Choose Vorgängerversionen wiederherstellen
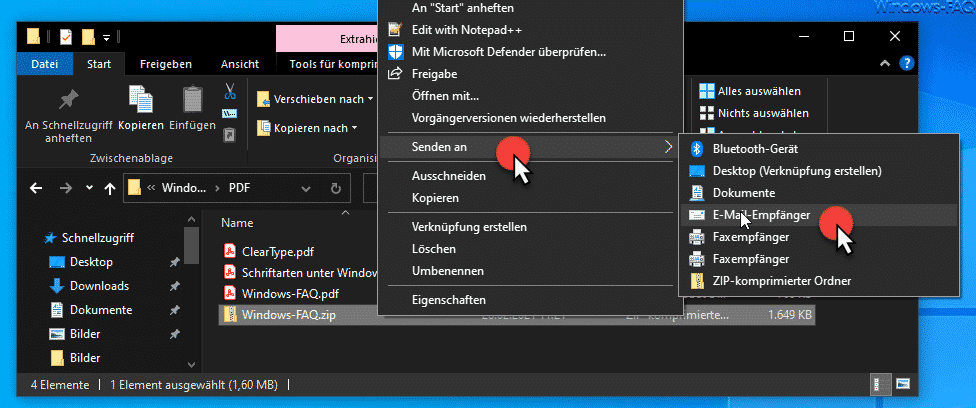Viewport: 976px width, 408px height. pos(528,118)
